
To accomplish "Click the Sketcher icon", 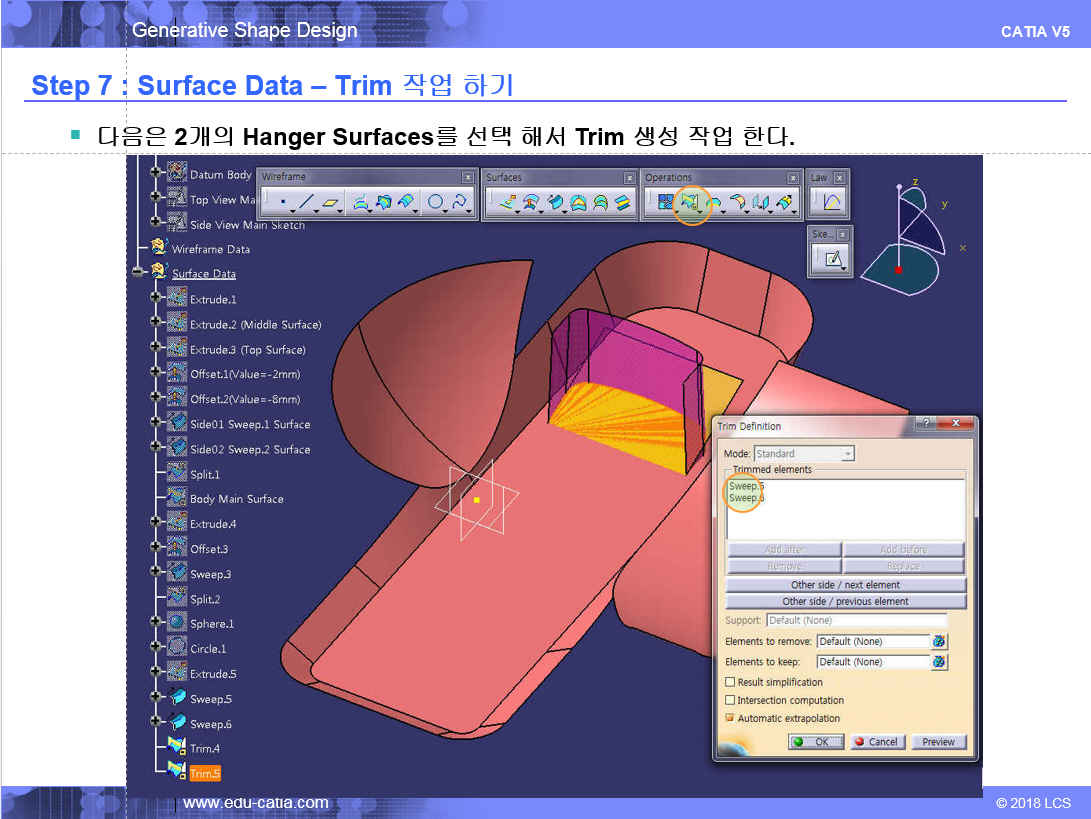I will 832,259.
